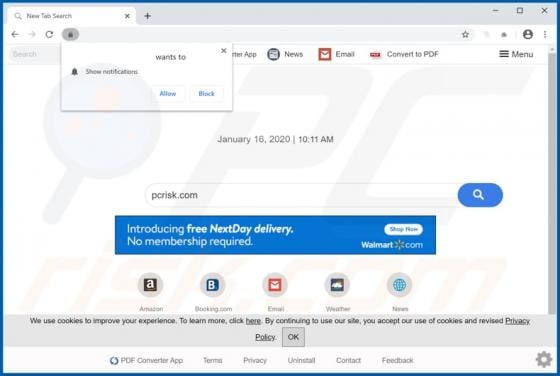
Task: Bookmark this page with the star icon
Action: (x=465, y=35)
